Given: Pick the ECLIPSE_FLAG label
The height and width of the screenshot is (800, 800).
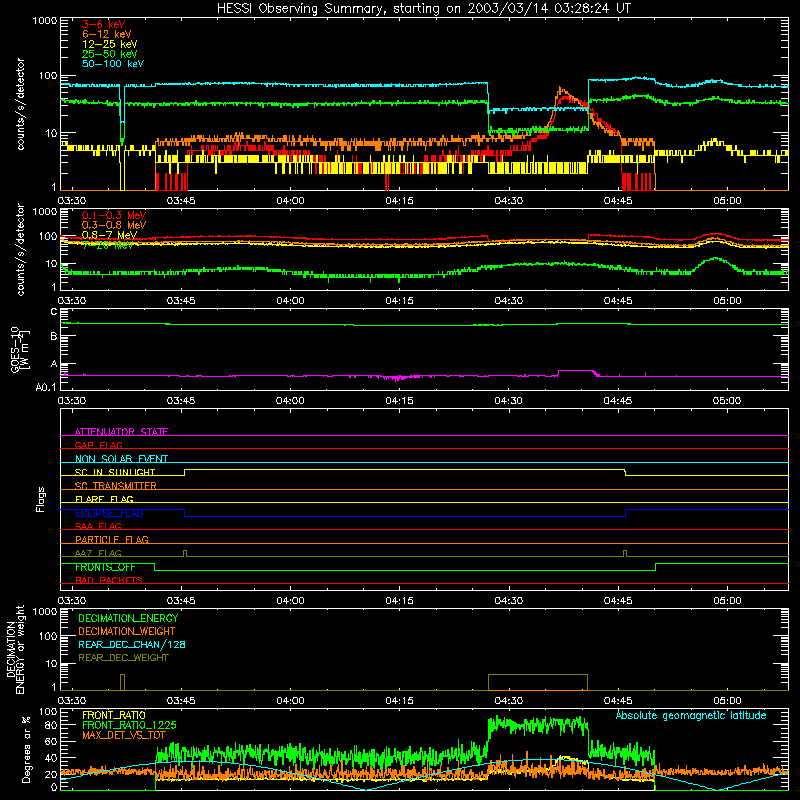Looking at the screenshot, I should (x=109, y=513).
